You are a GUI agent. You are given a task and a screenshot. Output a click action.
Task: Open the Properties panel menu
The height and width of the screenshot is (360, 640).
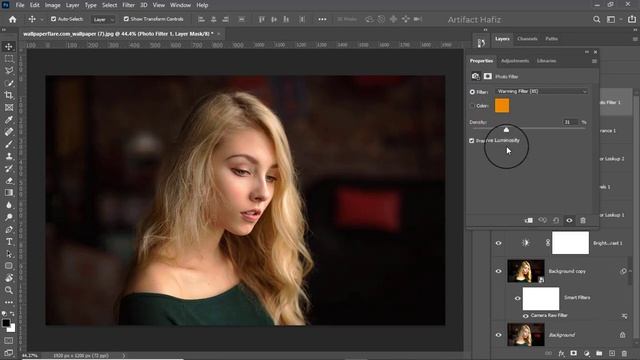tap(594, 61)
